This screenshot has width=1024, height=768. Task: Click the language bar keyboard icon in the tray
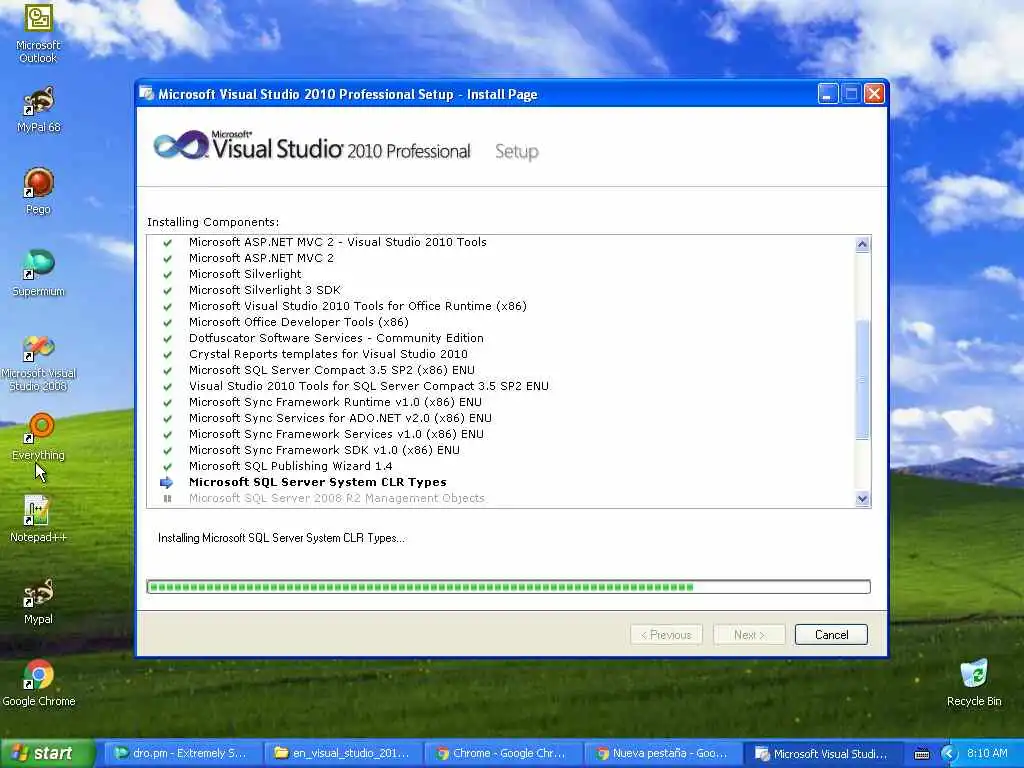tap(921, 754)
